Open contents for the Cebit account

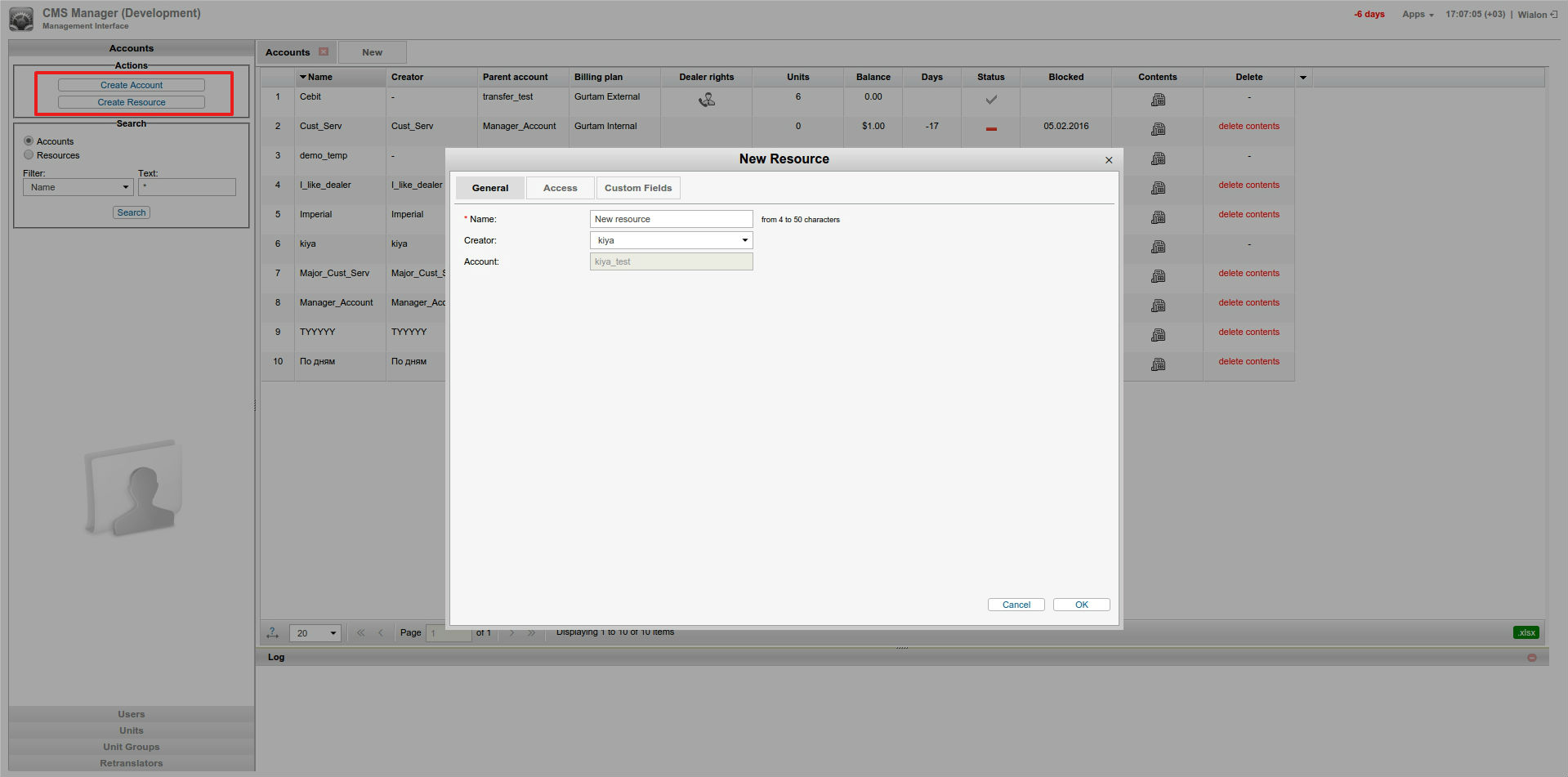point(1158,99)
